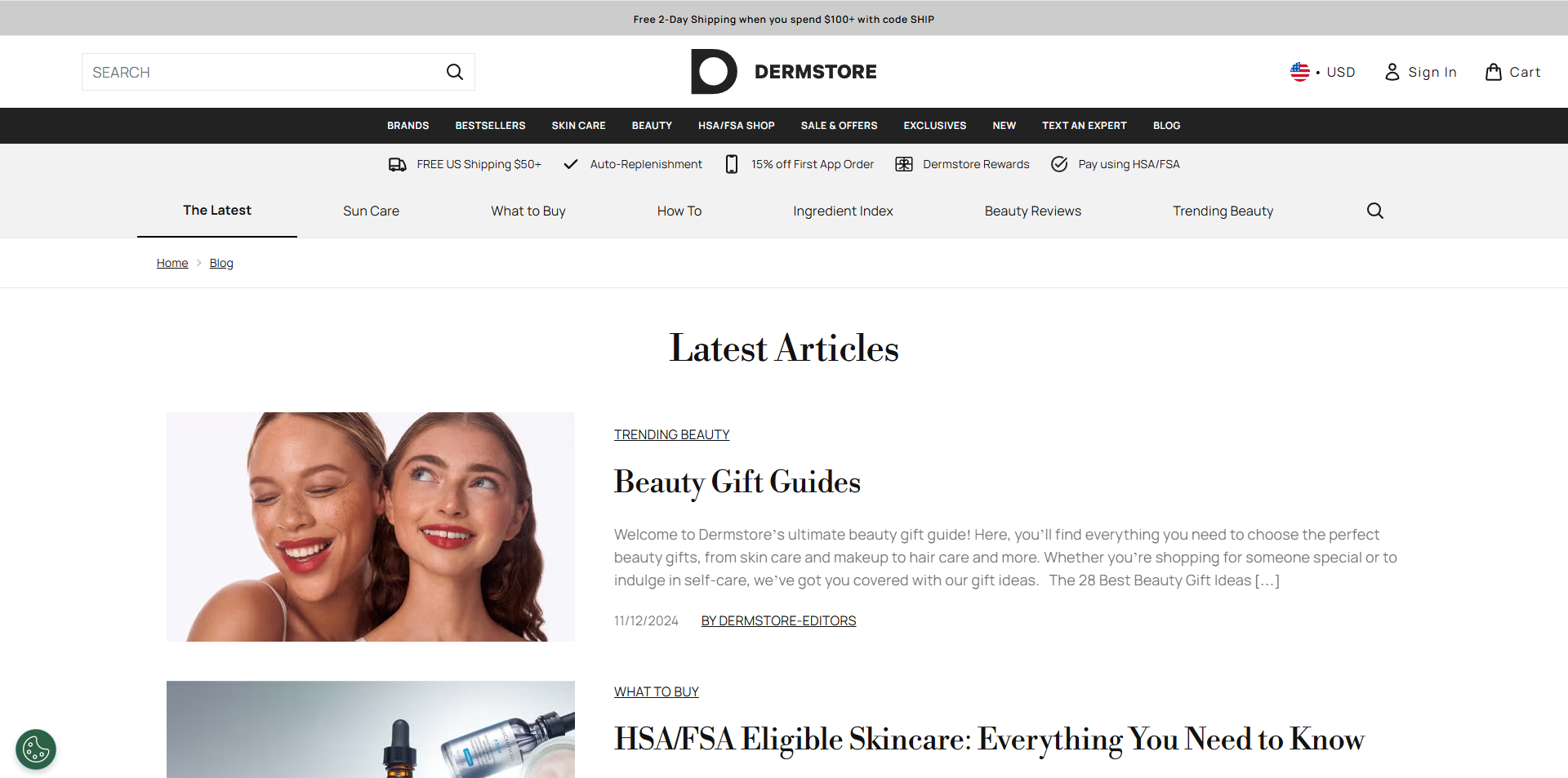Switch to the Sun Care tab
Viewport: 1568px width, 778px height.
(371, 211)
